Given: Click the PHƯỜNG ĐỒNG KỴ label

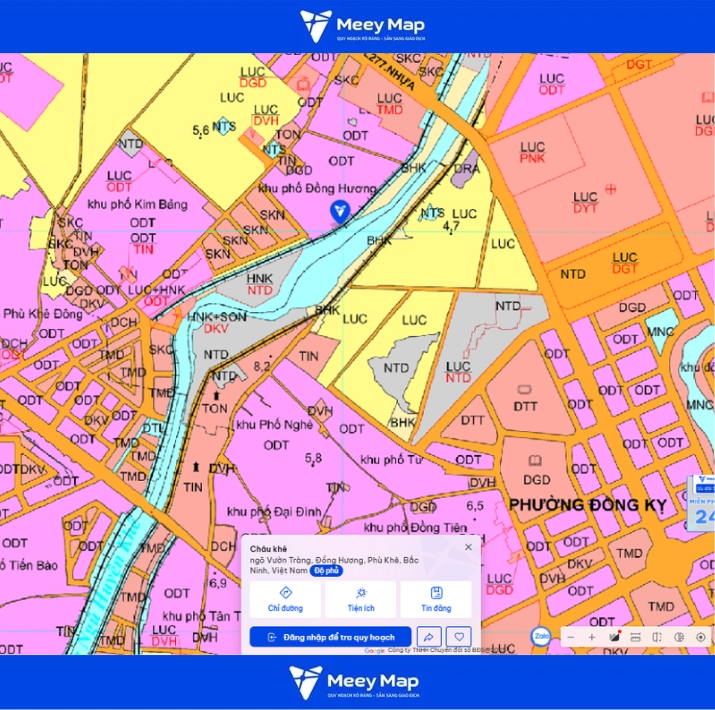Looking at the screenshot, I should 587,505.
